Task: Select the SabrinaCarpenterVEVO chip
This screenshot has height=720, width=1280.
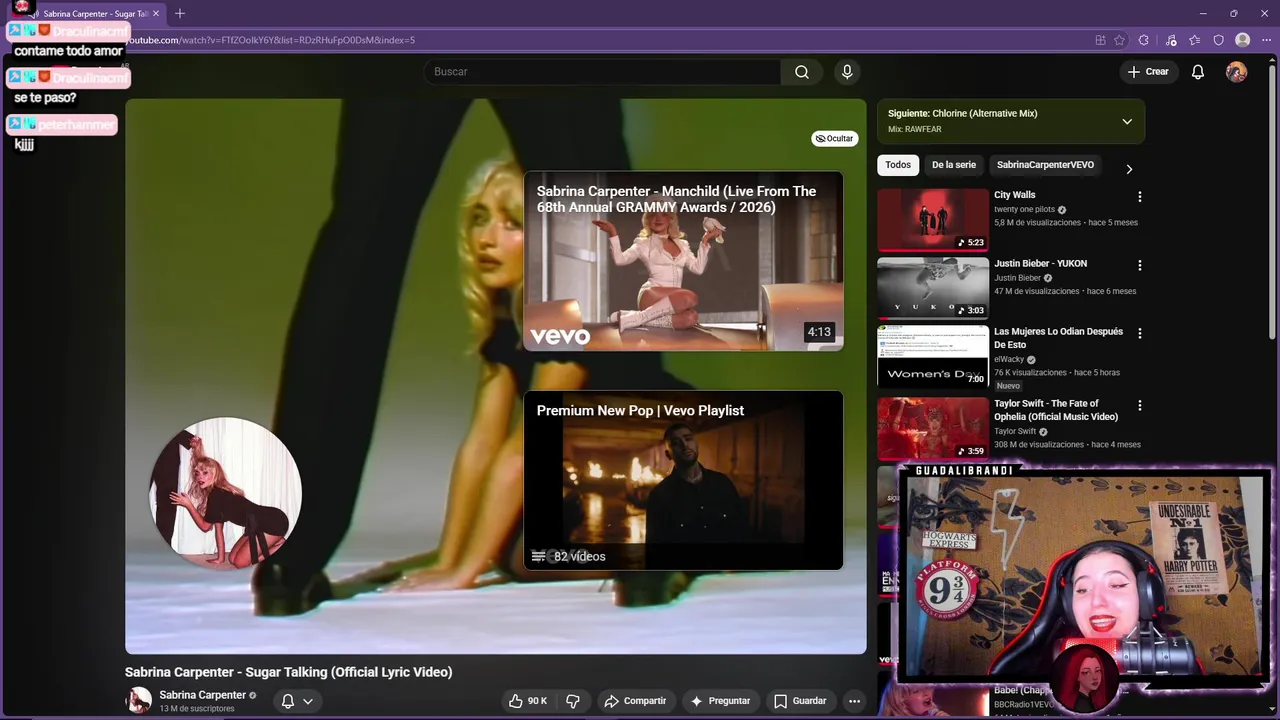Action: tap(1045, 165)
